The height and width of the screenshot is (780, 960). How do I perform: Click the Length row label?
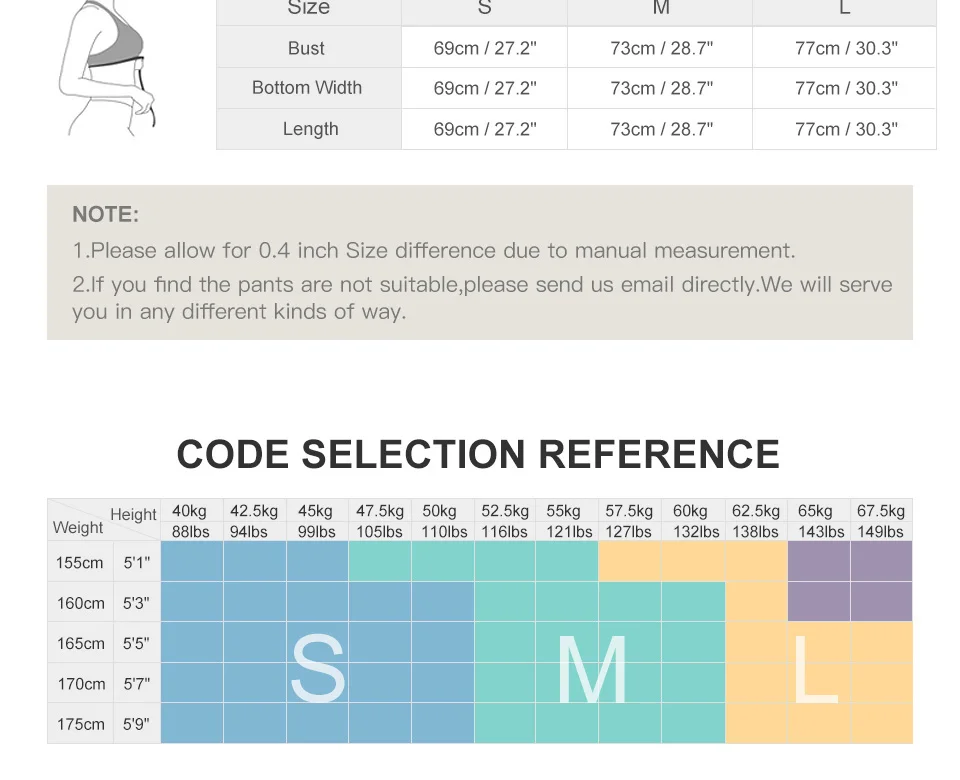coord(310,129)
